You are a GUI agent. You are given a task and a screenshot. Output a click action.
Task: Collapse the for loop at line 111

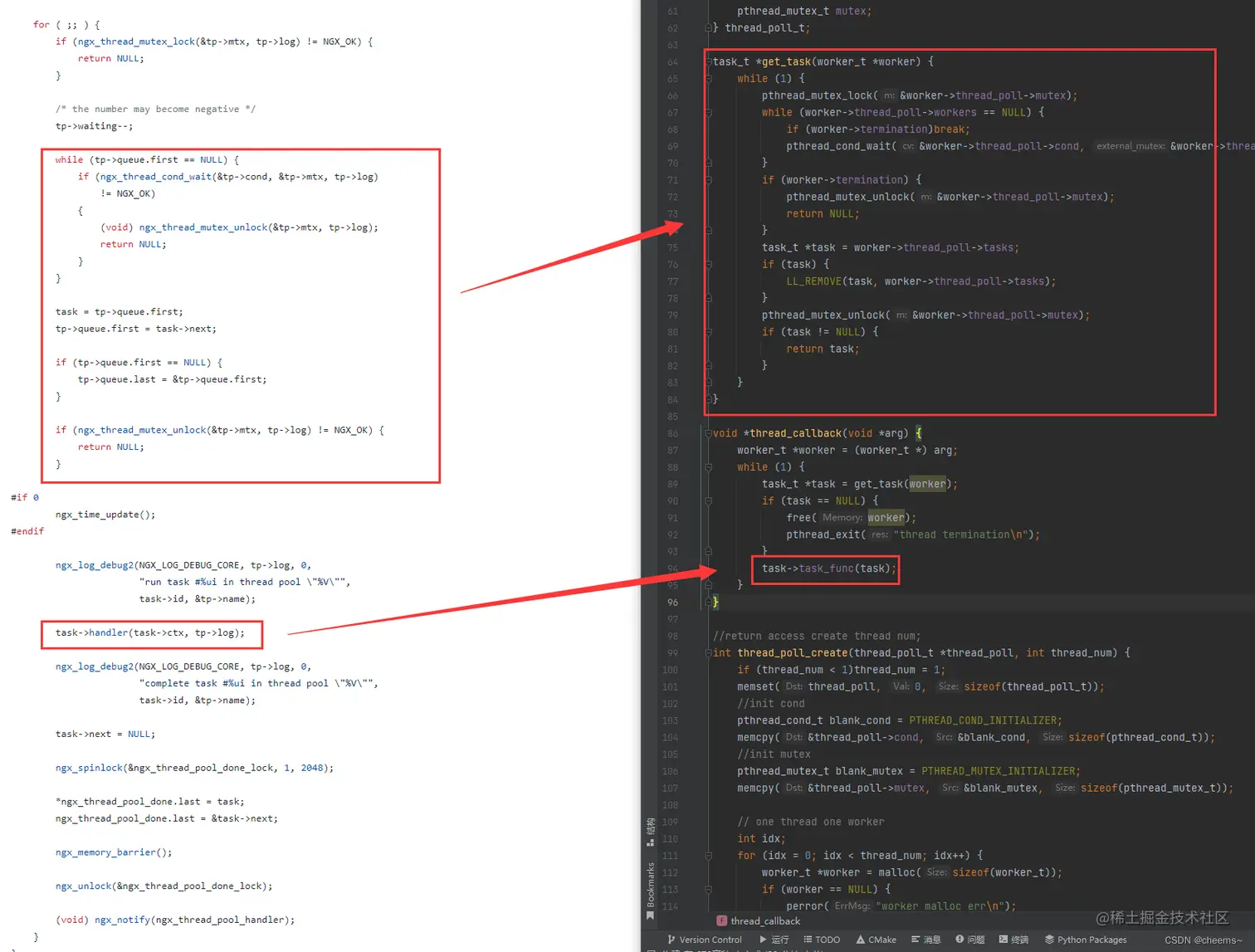click(709, 856)
